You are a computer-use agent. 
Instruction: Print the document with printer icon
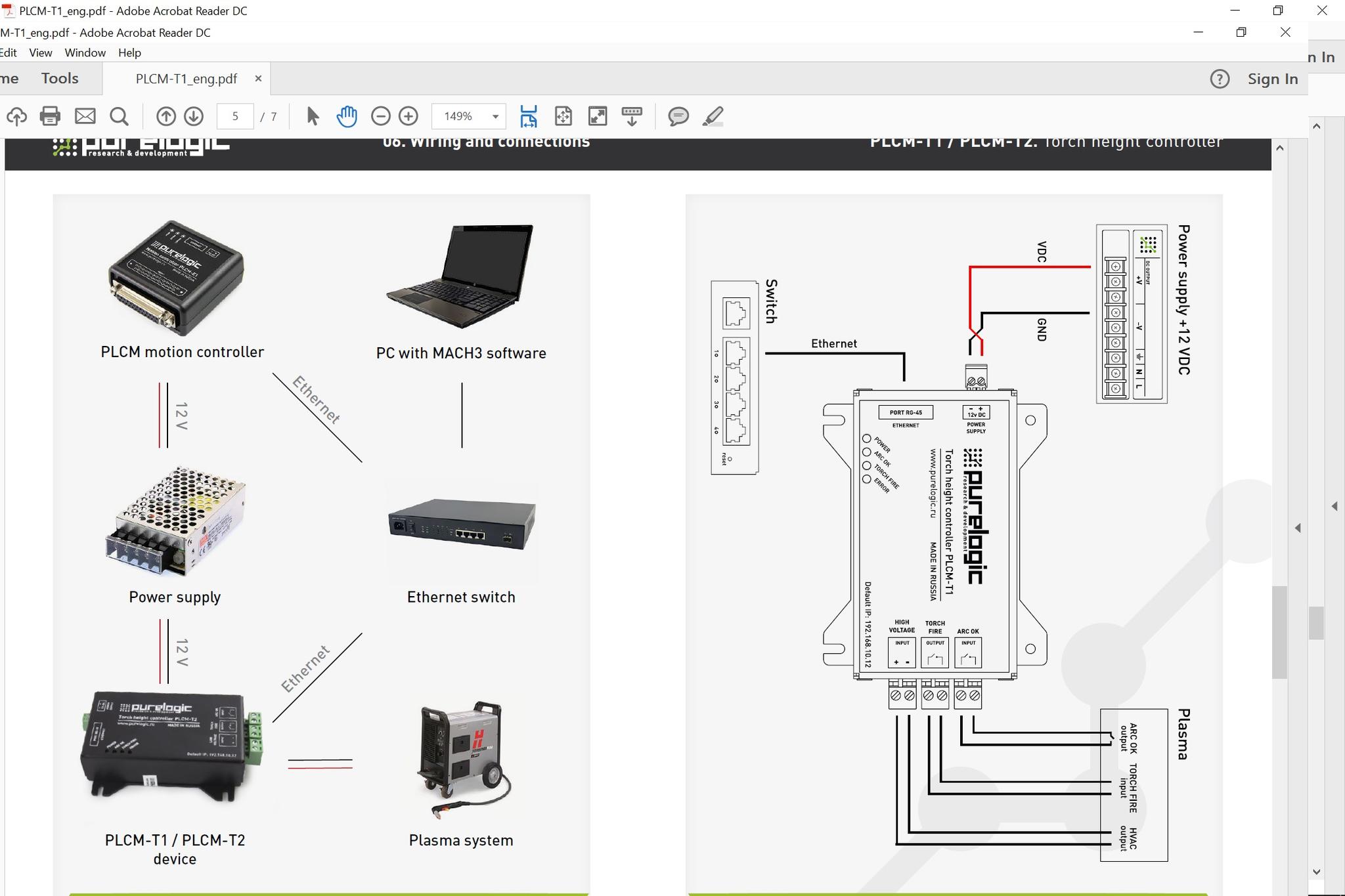(50, 116)
